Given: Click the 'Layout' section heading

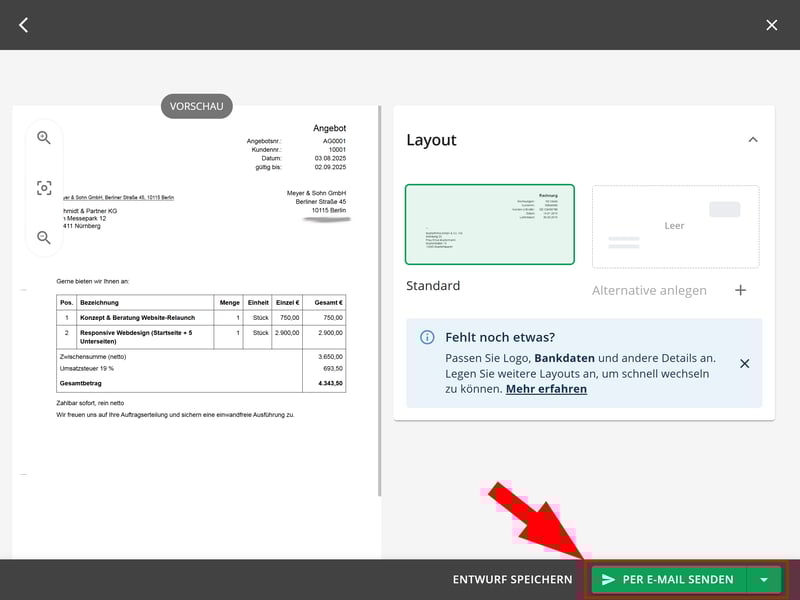Looking at the screenshot, I should click(431, 140).
